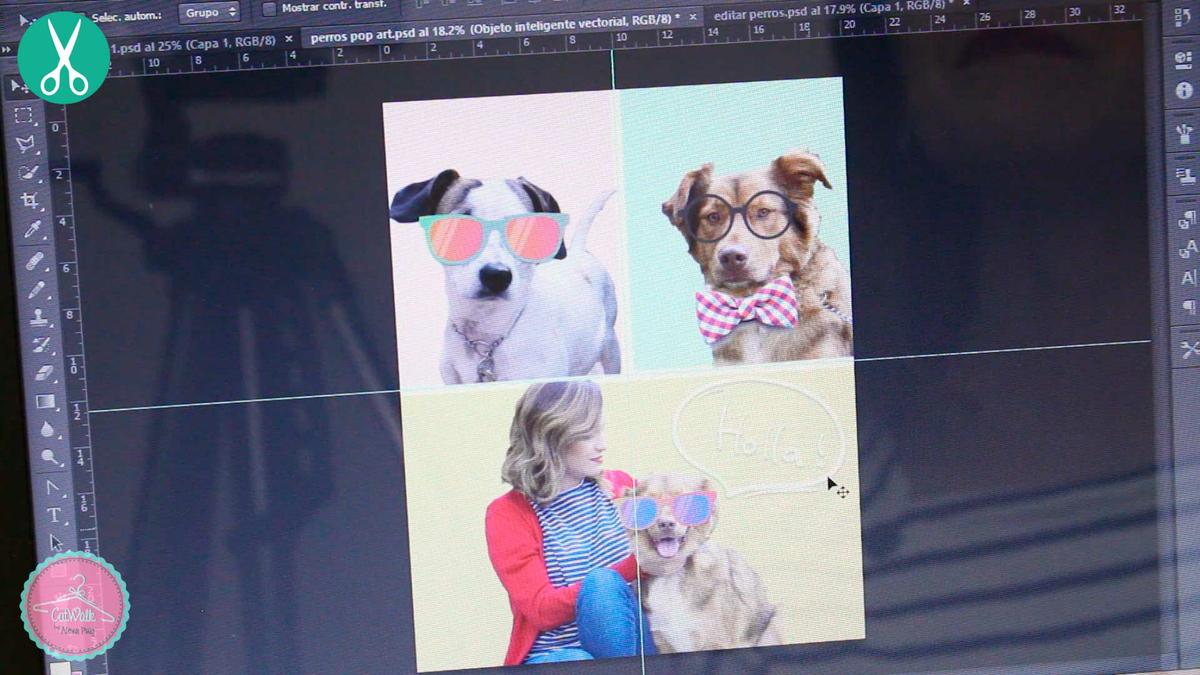Select the Eraser tool
Viewport: 1200px width, 675px height.
(x=43, y=373)
